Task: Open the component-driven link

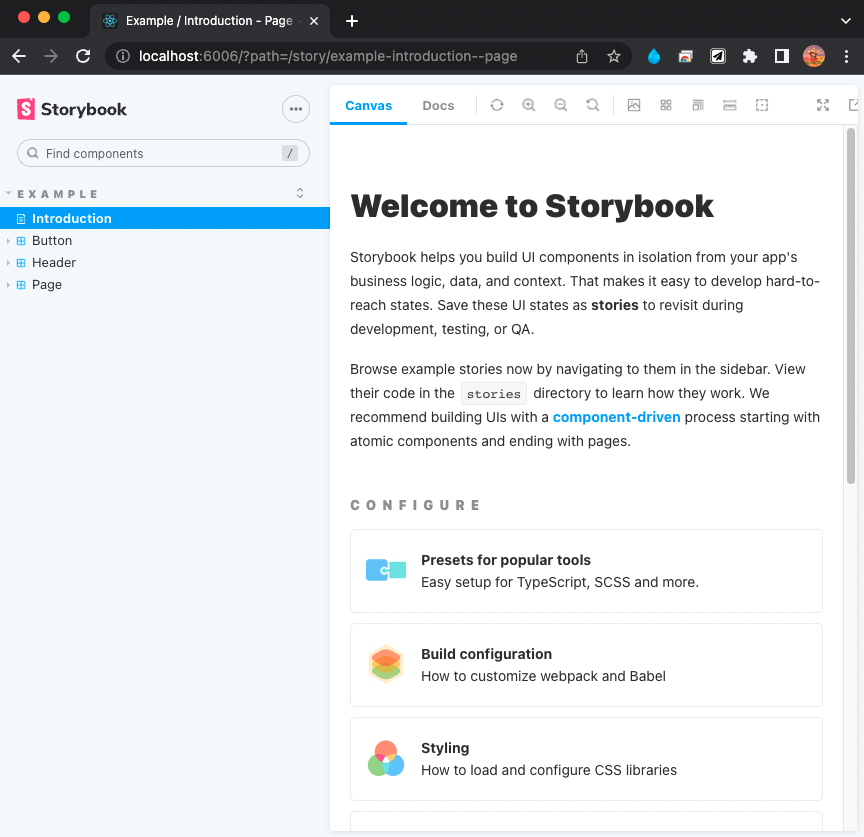Action: tap(616, 417)
